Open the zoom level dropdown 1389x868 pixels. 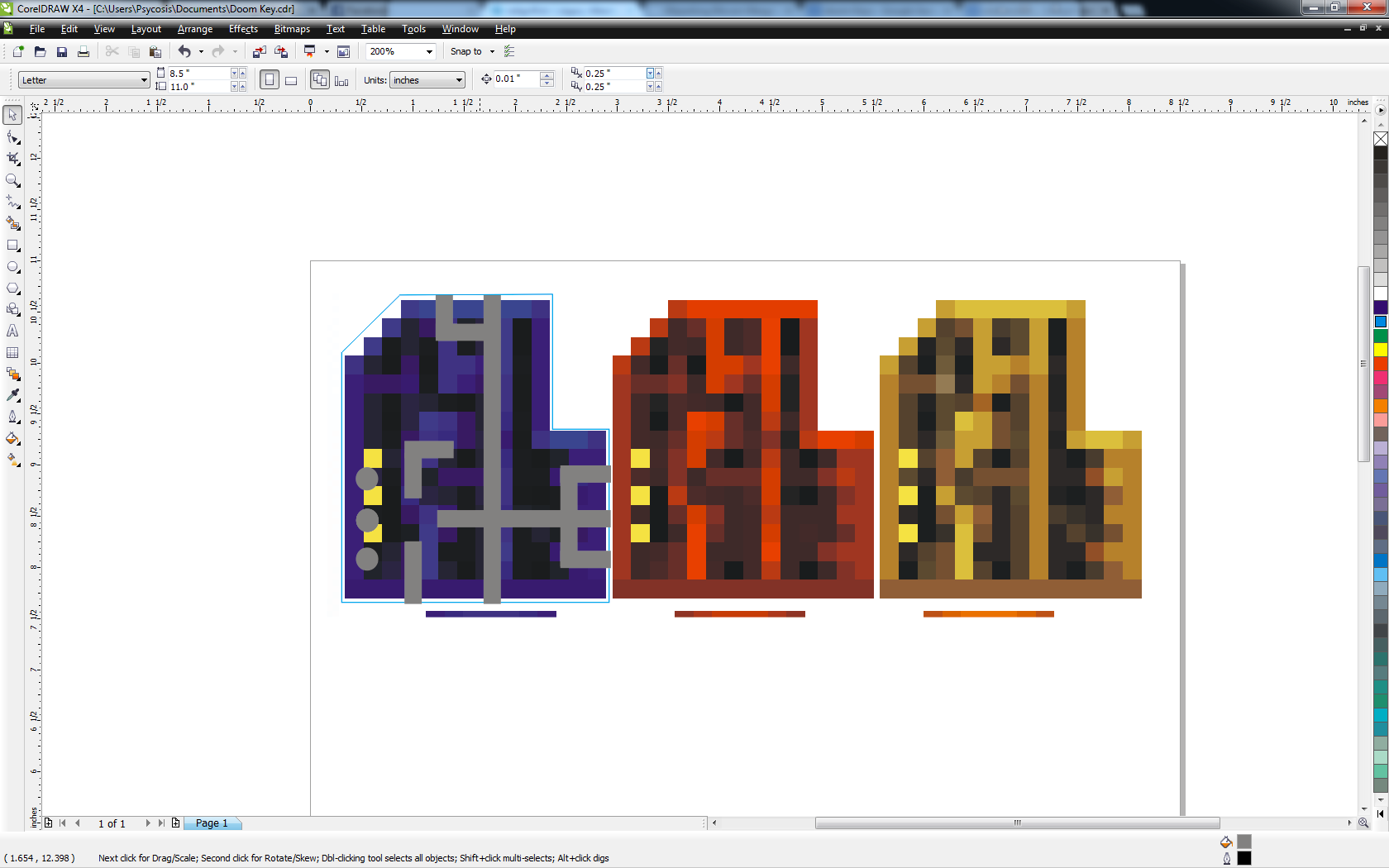click(x=429, y=51)
